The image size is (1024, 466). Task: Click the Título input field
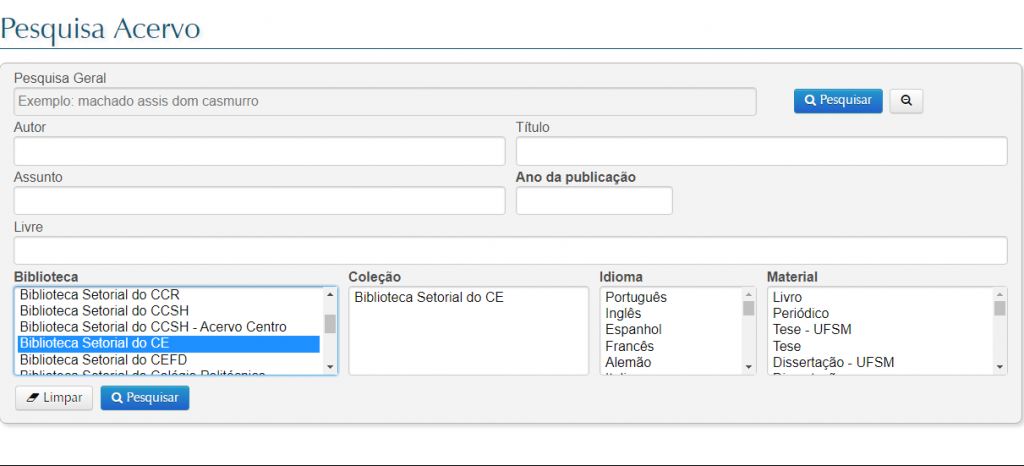click(760, 152)
